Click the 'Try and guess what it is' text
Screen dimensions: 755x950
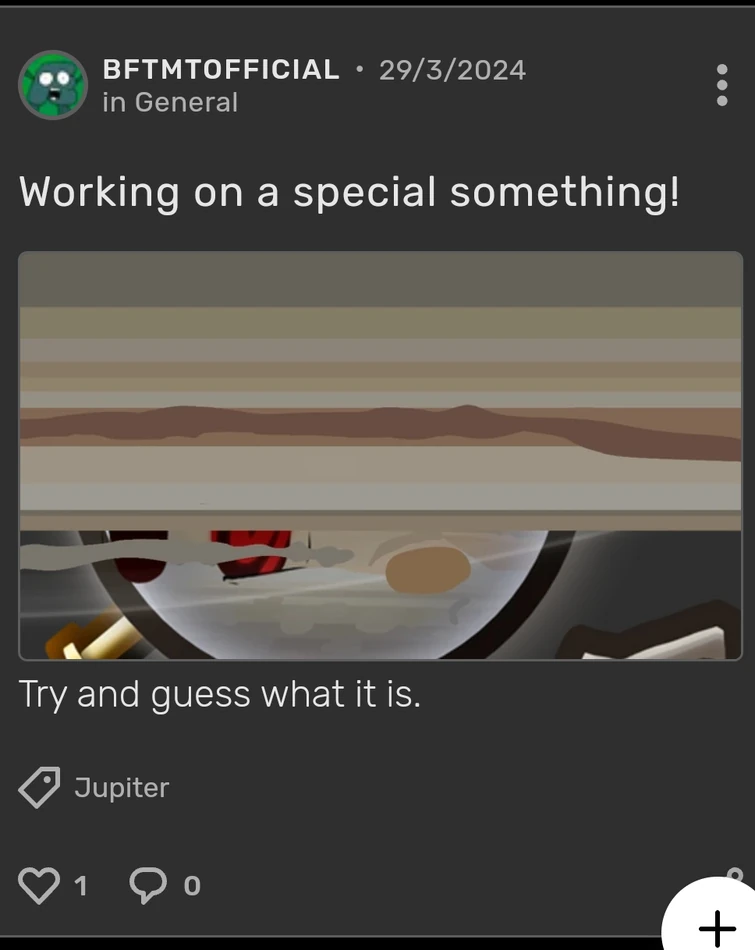(220, 694)
